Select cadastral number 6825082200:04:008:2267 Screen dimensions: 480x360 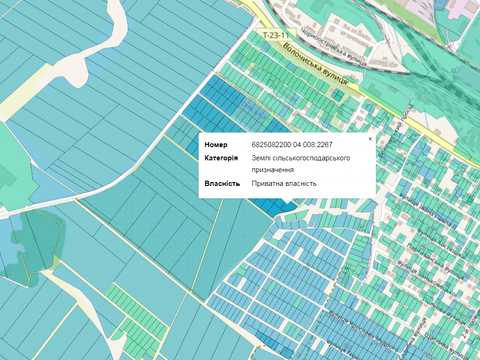pyautogui.click(x=292, y=145)
